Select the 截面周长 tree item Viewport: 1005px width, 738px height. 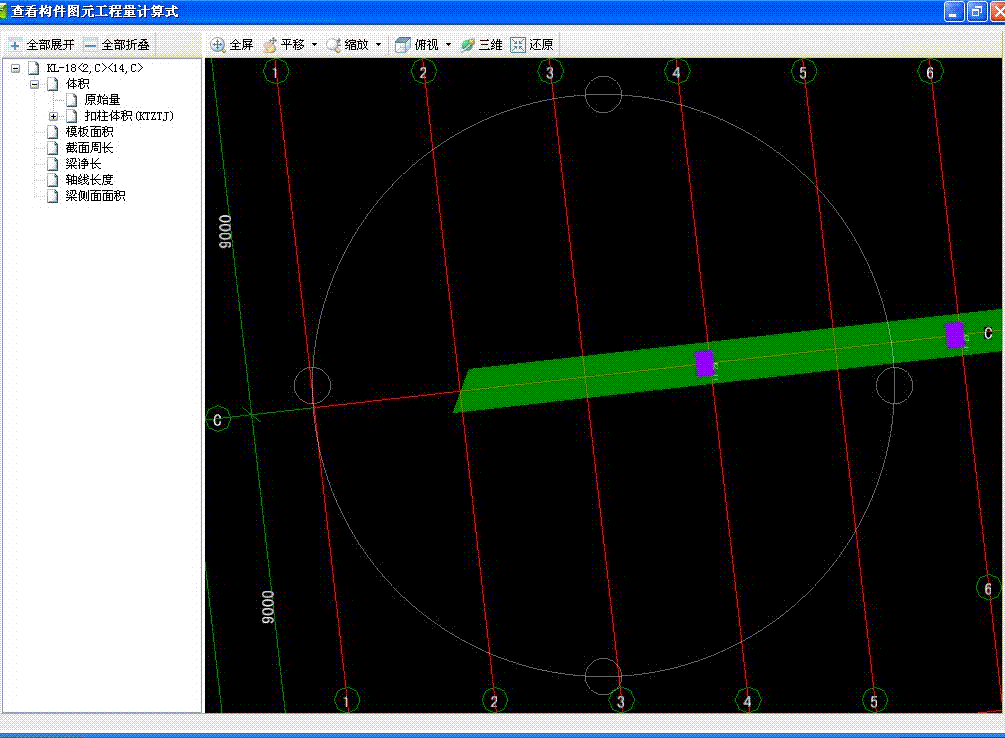click(89, 148)
